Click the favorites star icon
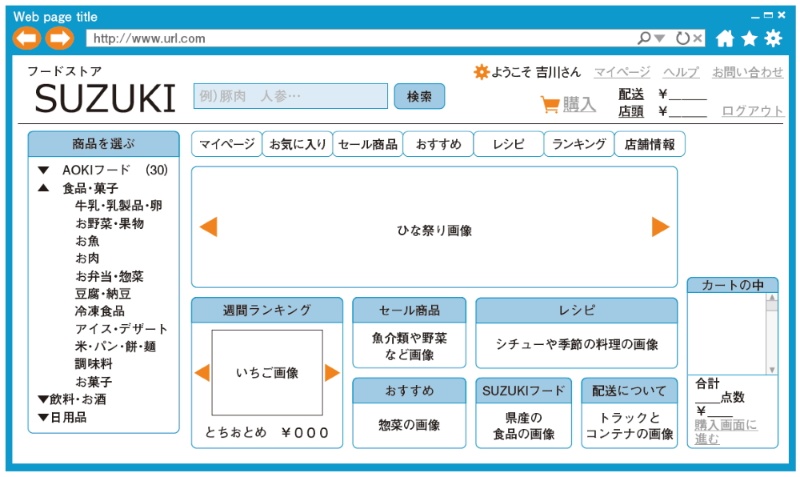This screenshot has height=477, width=800. point(749,38)
